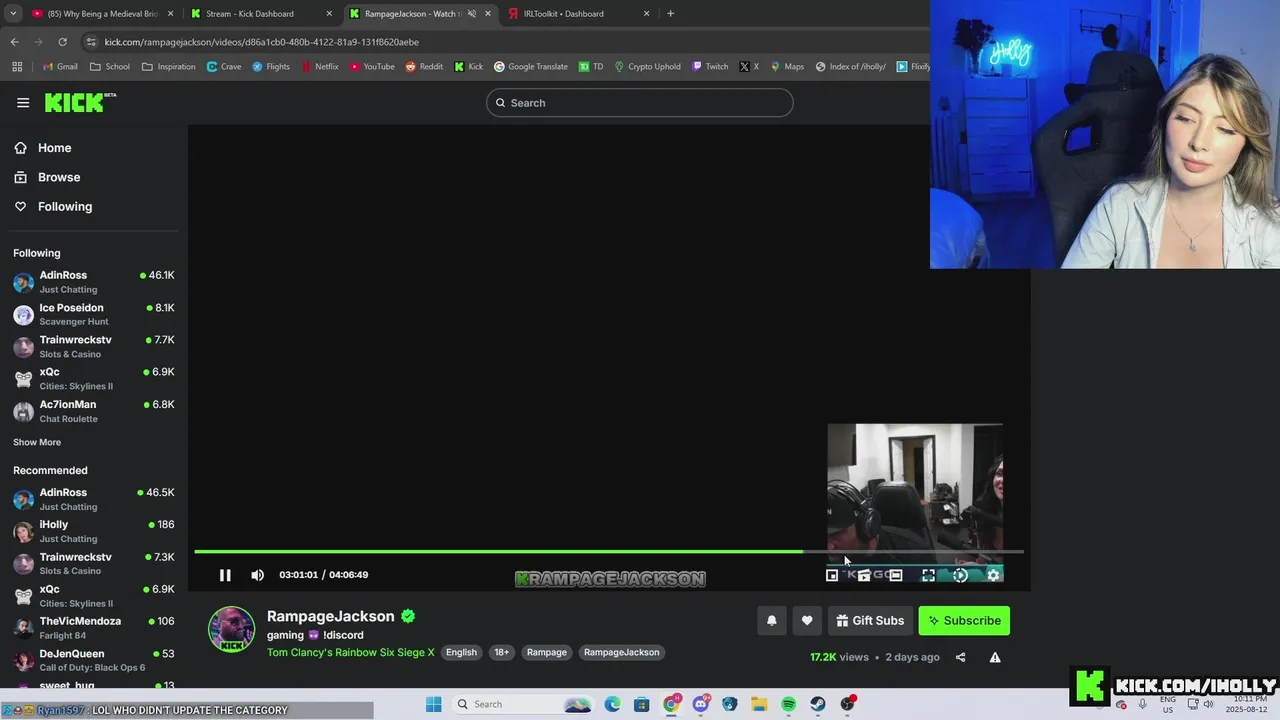Open Chrome apps grid bookmark
The width and height of the screenshot is (1280, 720).
click(17, 67)
